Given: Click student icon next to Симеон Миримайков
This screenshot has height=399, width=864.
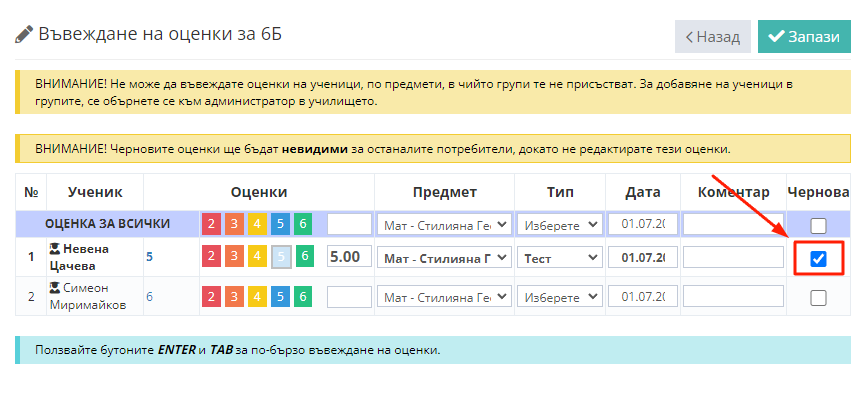Looking at the screenshot, I should click(55, 288).
